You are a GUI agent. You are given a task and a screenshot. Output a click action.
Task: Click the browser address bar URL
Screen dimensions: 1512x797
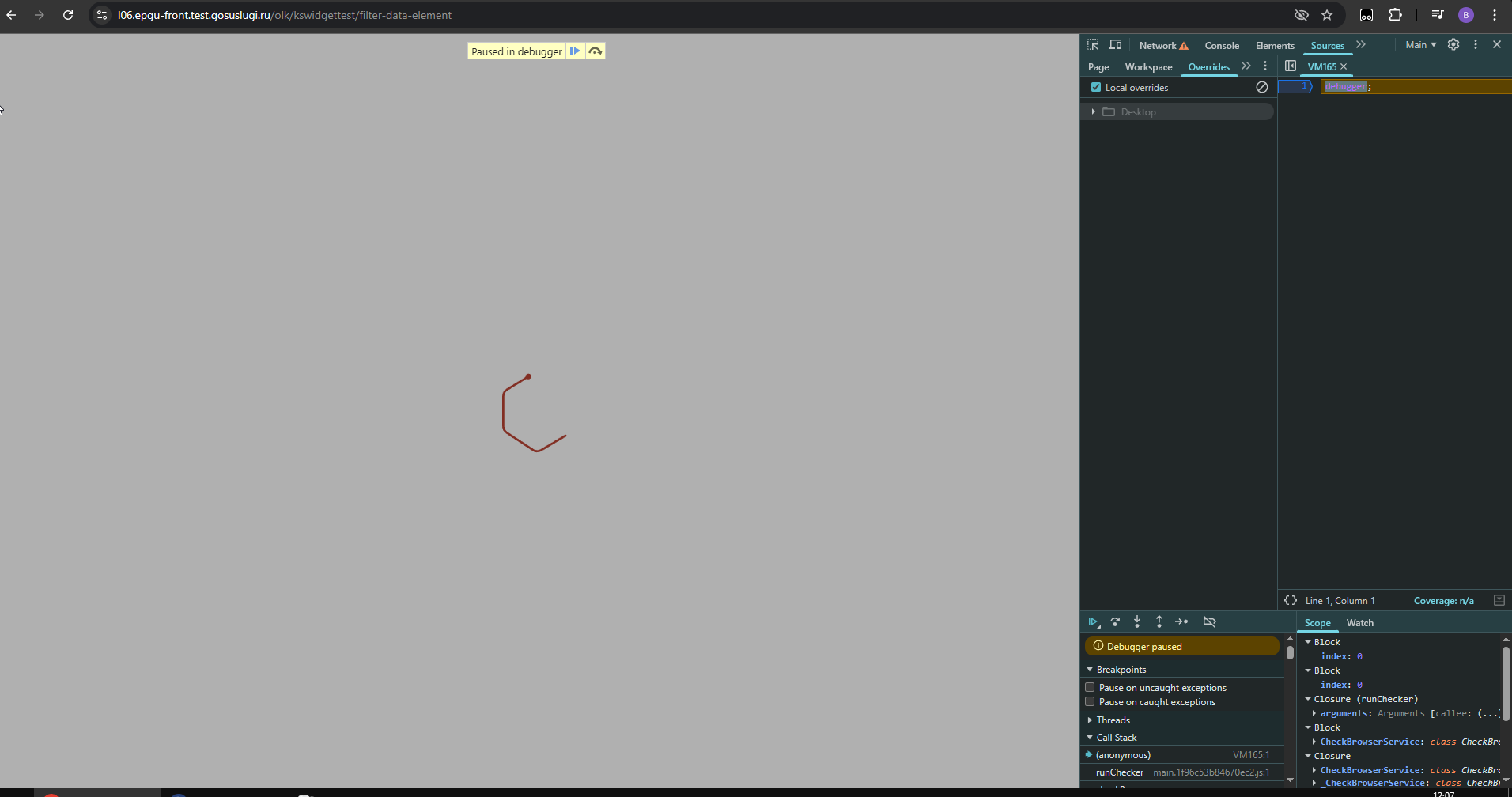[285, 15]
